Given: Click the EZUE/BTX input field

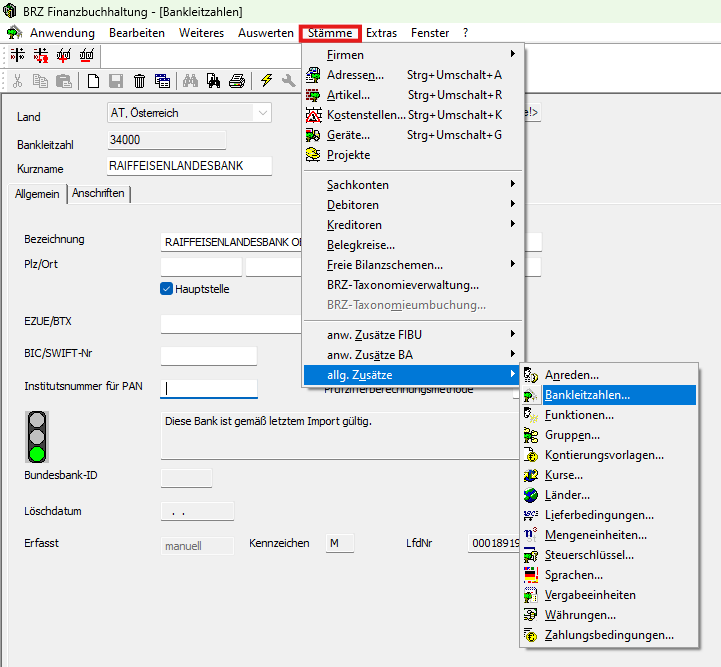Looking at the screenshot, I should 231,324.
